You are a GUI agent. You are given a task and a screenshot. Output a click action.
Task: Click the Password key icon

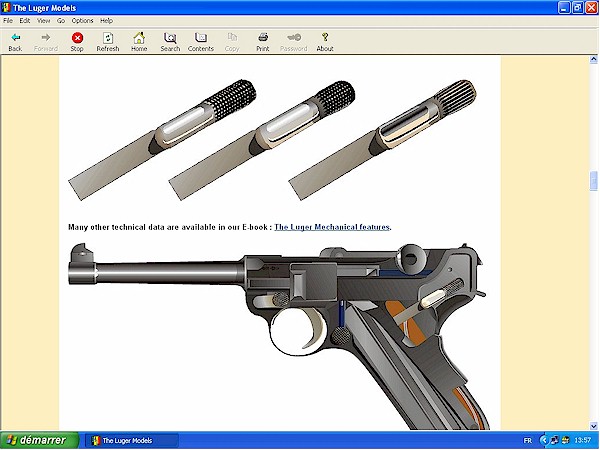(293, 42)
